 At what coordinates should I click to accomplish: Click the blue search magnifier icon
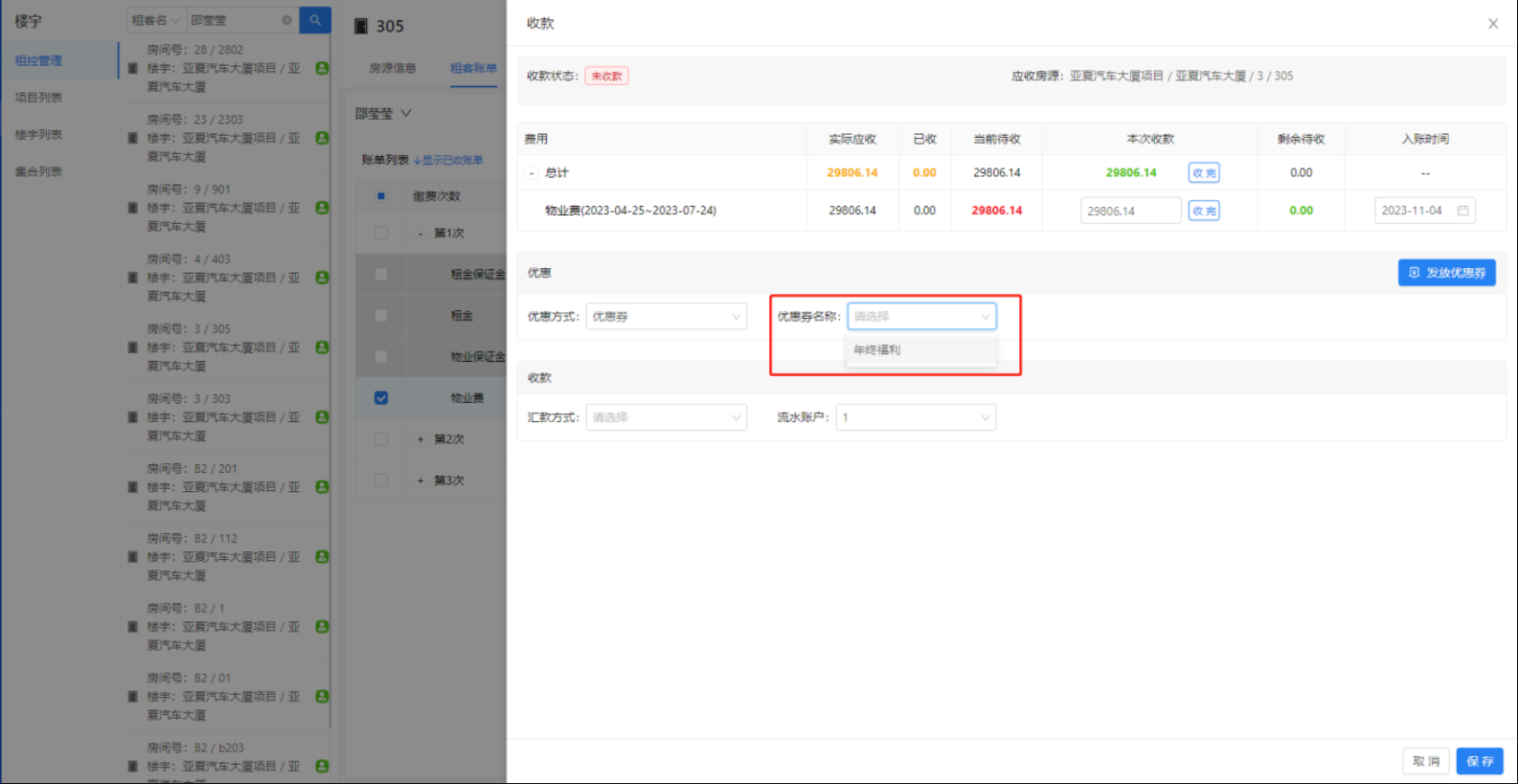(x=315, y=20)
